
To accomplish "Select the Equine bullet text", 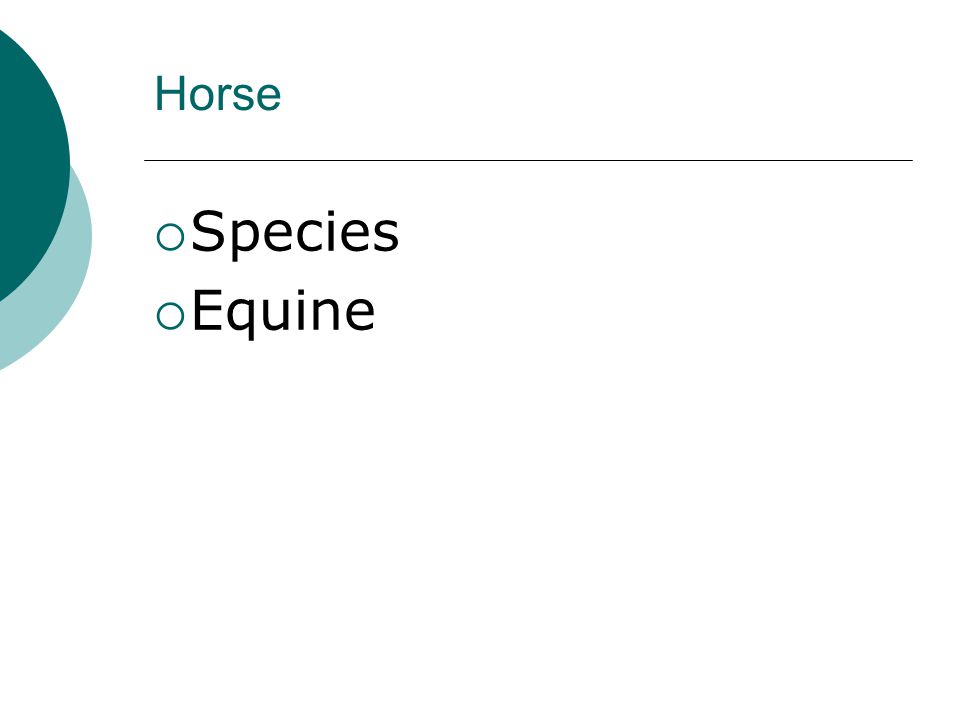I will [283, 312].
